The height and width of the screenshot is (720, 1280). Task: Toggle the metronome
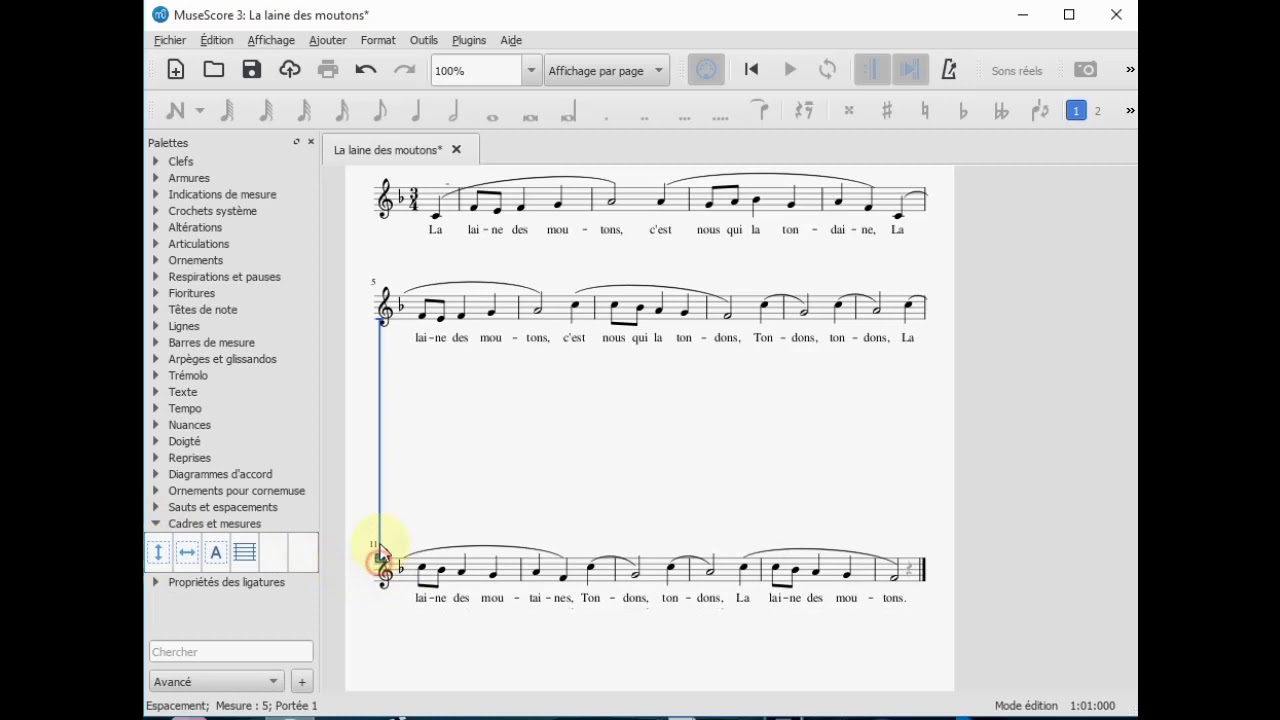949,70
